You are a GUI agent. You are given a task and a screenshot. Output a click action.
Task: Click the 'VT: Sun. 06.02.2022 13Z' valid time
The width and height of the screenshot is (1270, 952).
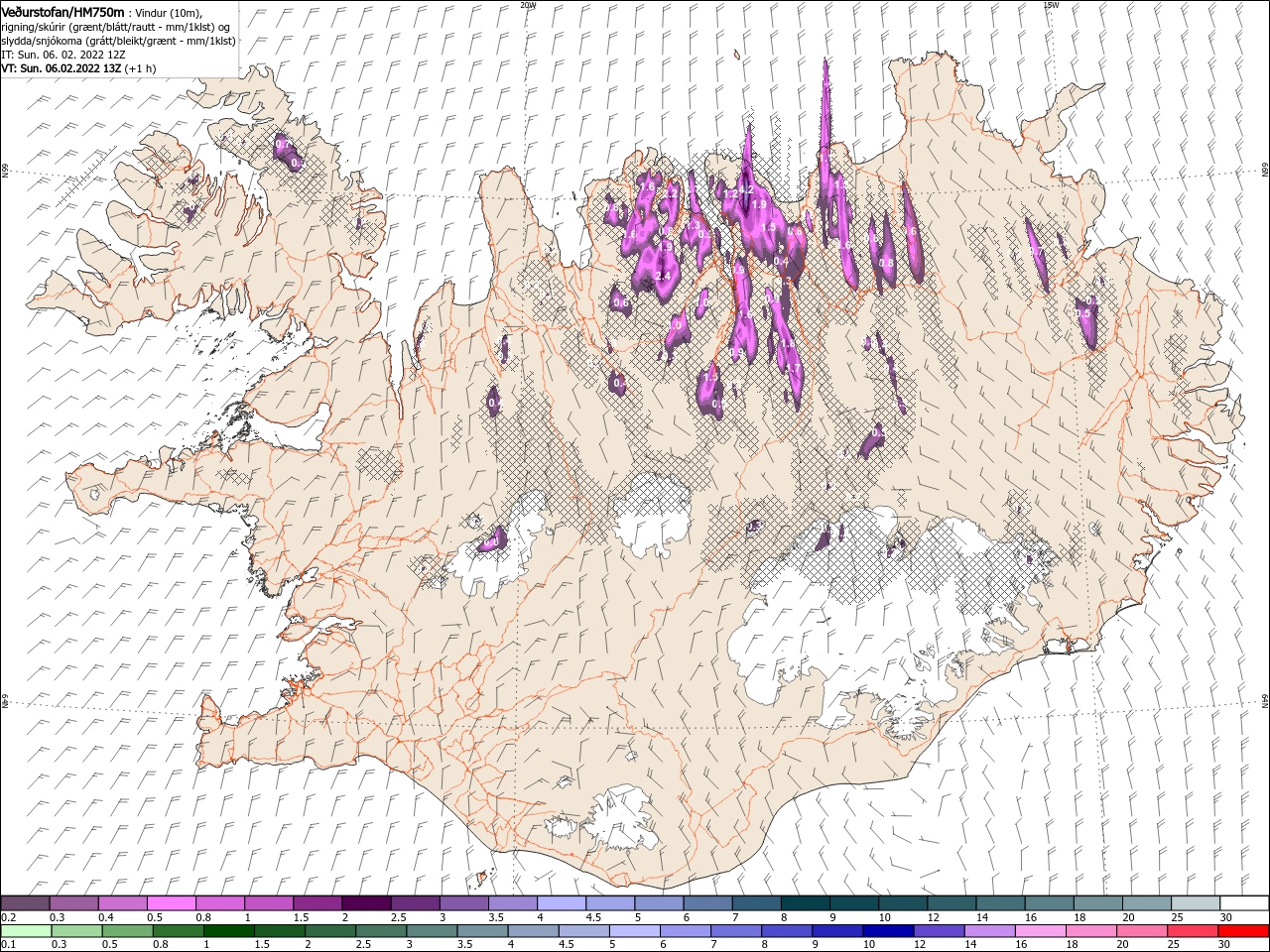[61, 68]
